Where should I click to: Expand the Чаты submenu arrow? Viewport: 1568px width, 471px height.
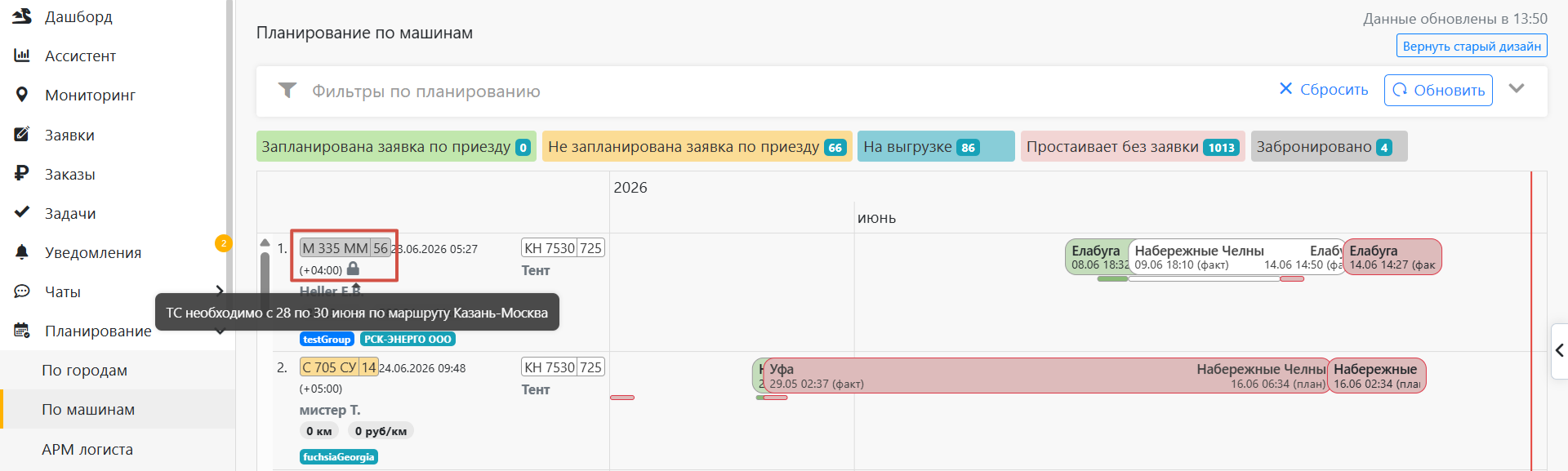(x=219, y=291)
